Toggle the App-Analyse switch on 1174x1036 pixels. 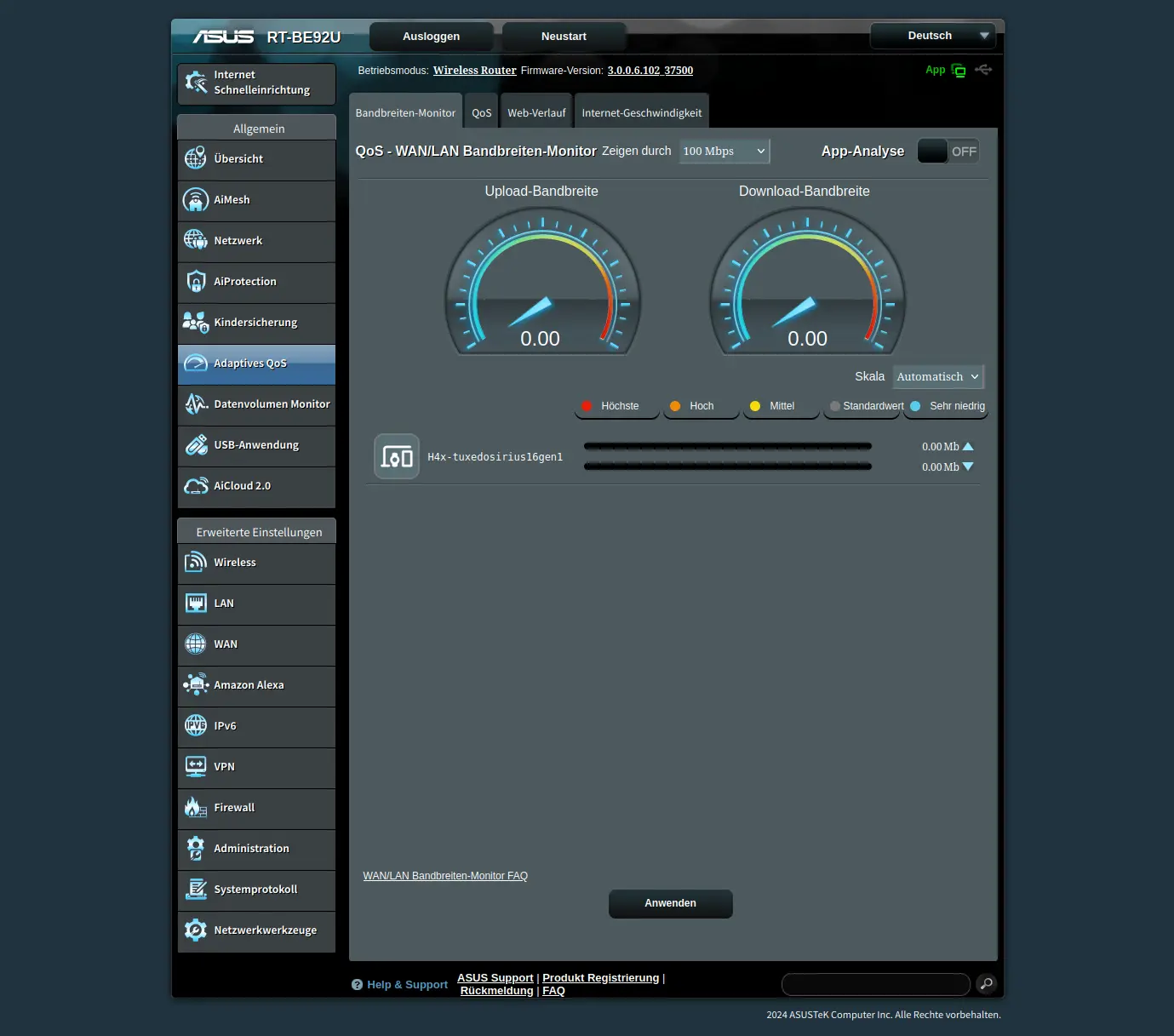coord(948,152)
